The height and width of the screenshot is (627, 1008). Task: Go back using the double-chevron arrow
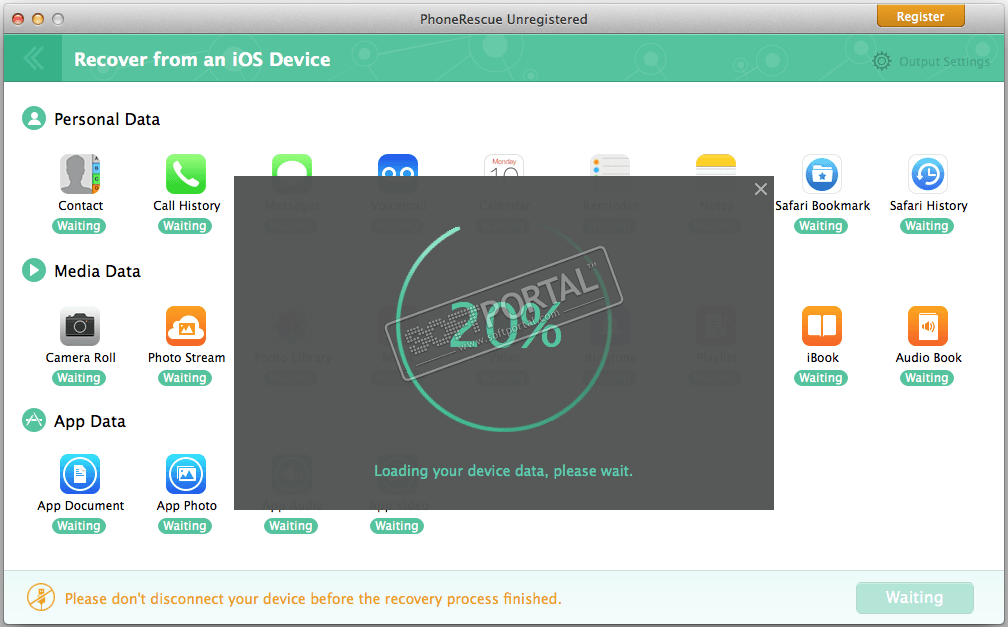point(33,59)
